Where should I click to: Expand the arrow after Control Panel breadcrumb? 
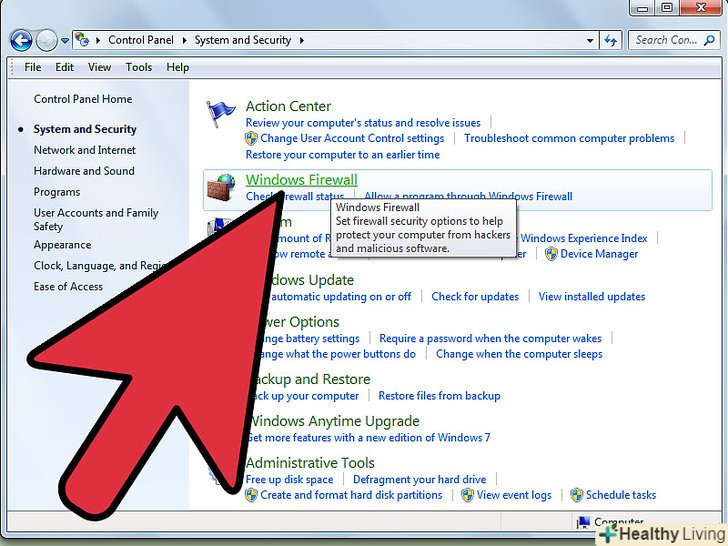(184, 40)
